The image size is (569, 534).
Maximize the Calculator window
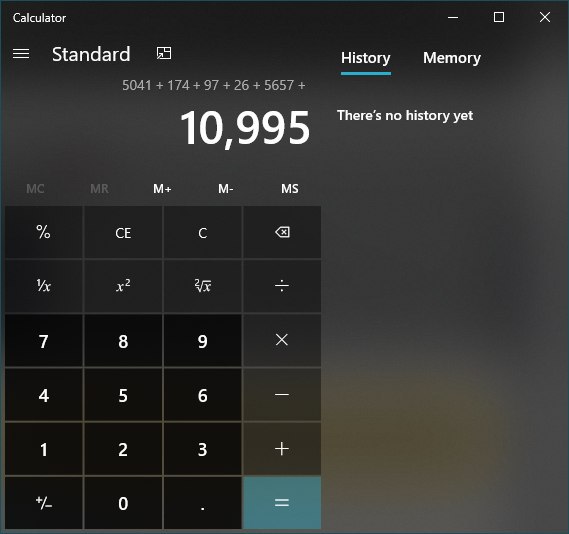click(499, 17)
